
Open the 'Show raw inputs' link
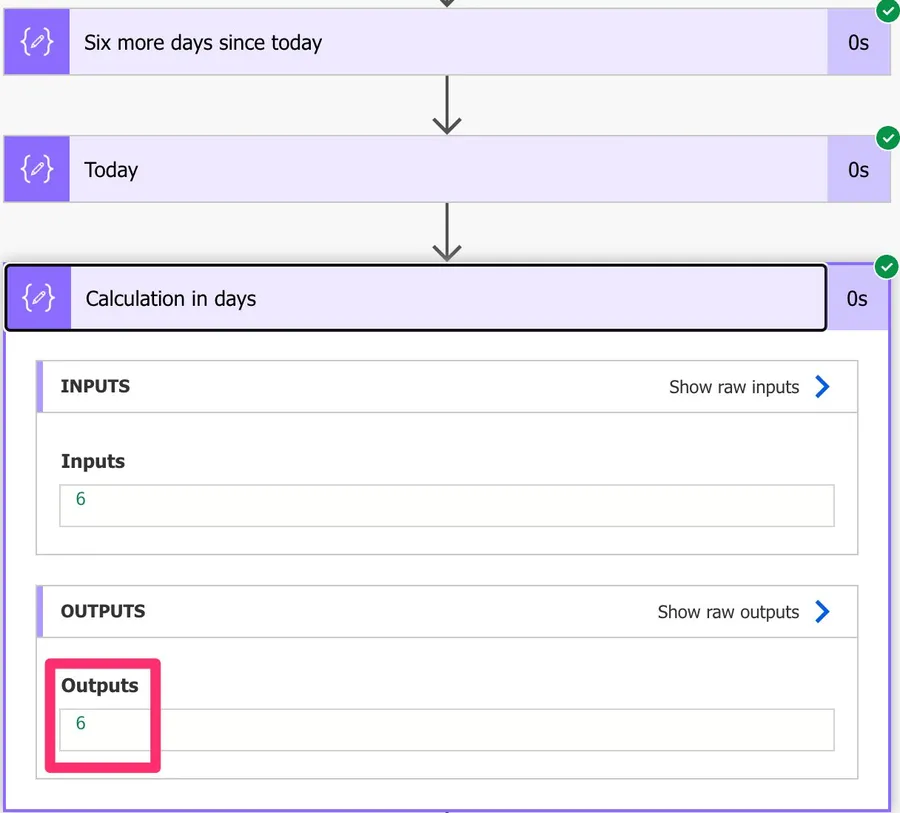734,387
